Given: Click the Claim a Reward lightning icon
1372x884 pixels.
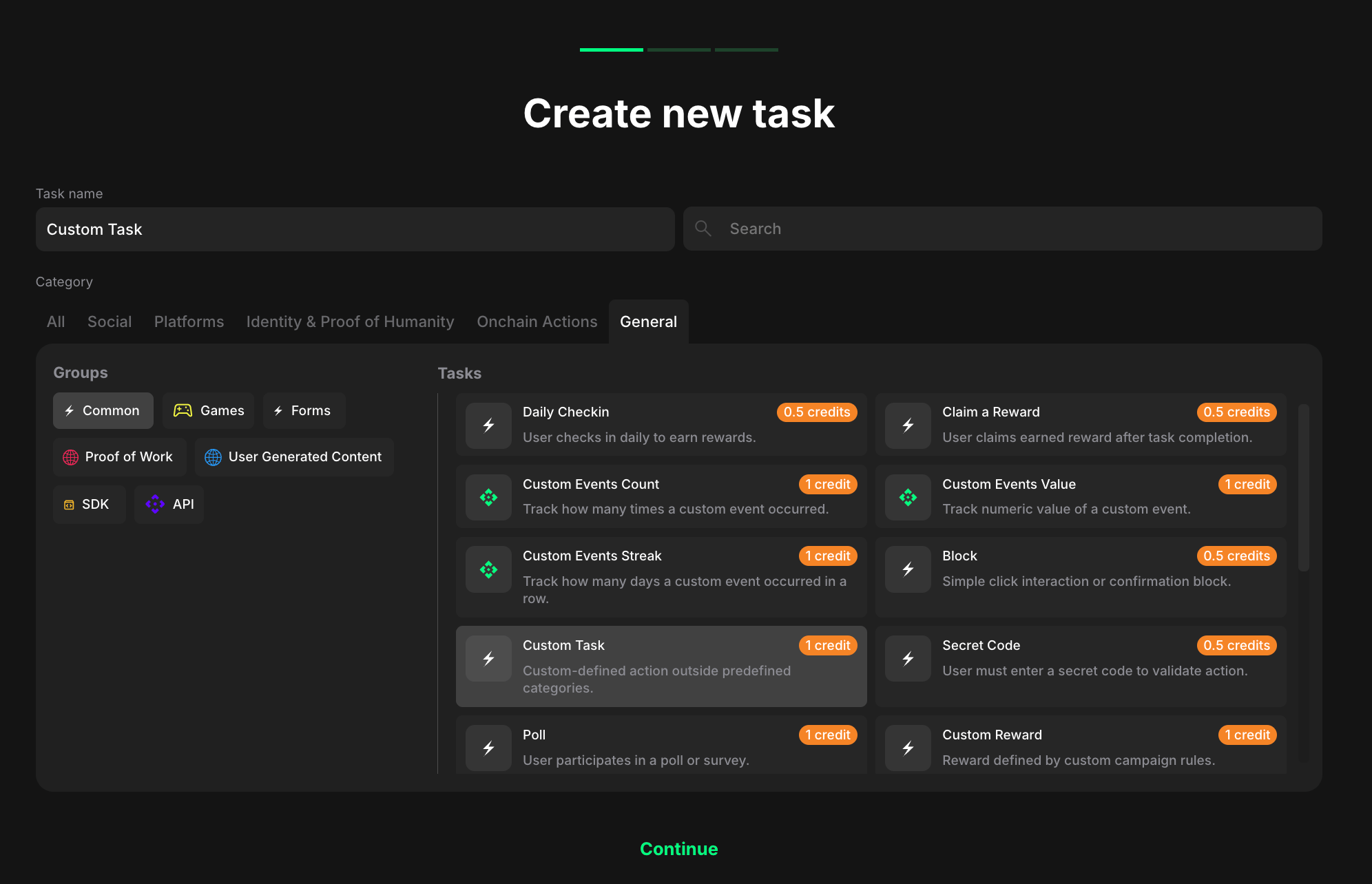Looking at the screenshot, I should click(x=908, y=425).
